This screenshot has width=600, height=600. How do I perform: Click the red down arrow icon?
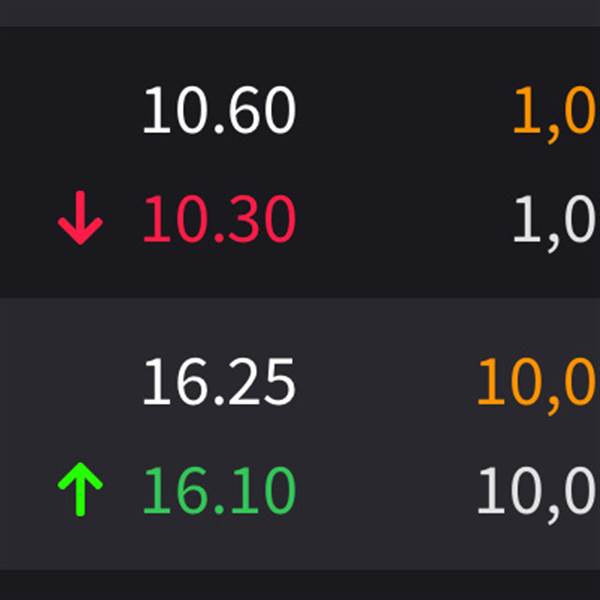[x=81, y=220]
